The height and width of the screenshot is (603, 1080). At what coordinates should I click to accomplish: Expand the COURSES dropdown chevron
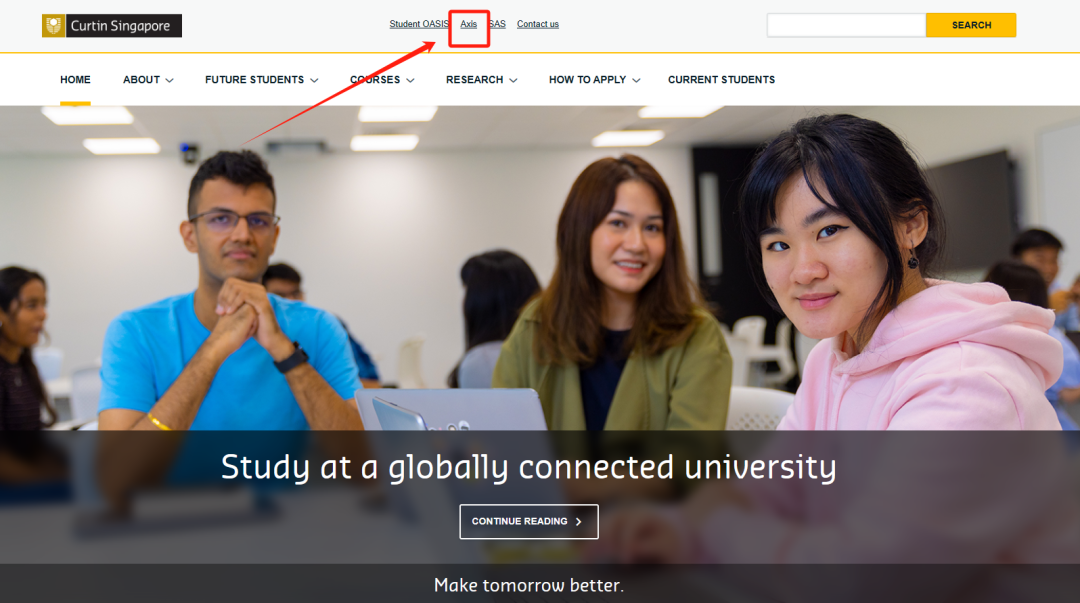click(x=410, y=80)
